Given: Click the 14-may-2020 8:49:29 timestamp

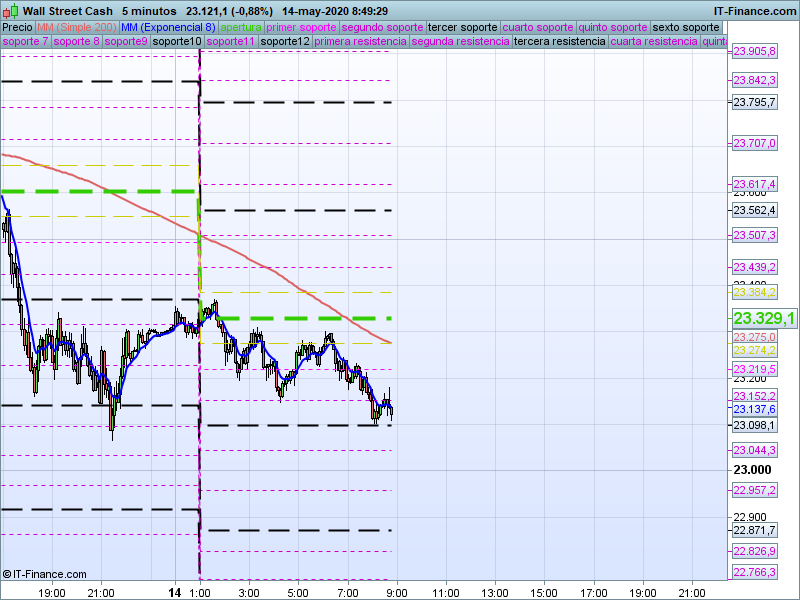Looking at the screenshot, I should click(335, 11).
